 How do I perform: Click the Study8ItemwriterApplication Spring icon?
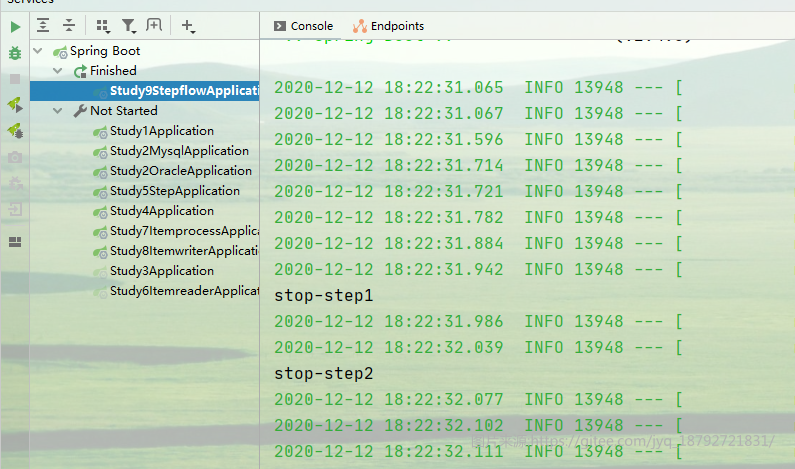coord(100,252)
